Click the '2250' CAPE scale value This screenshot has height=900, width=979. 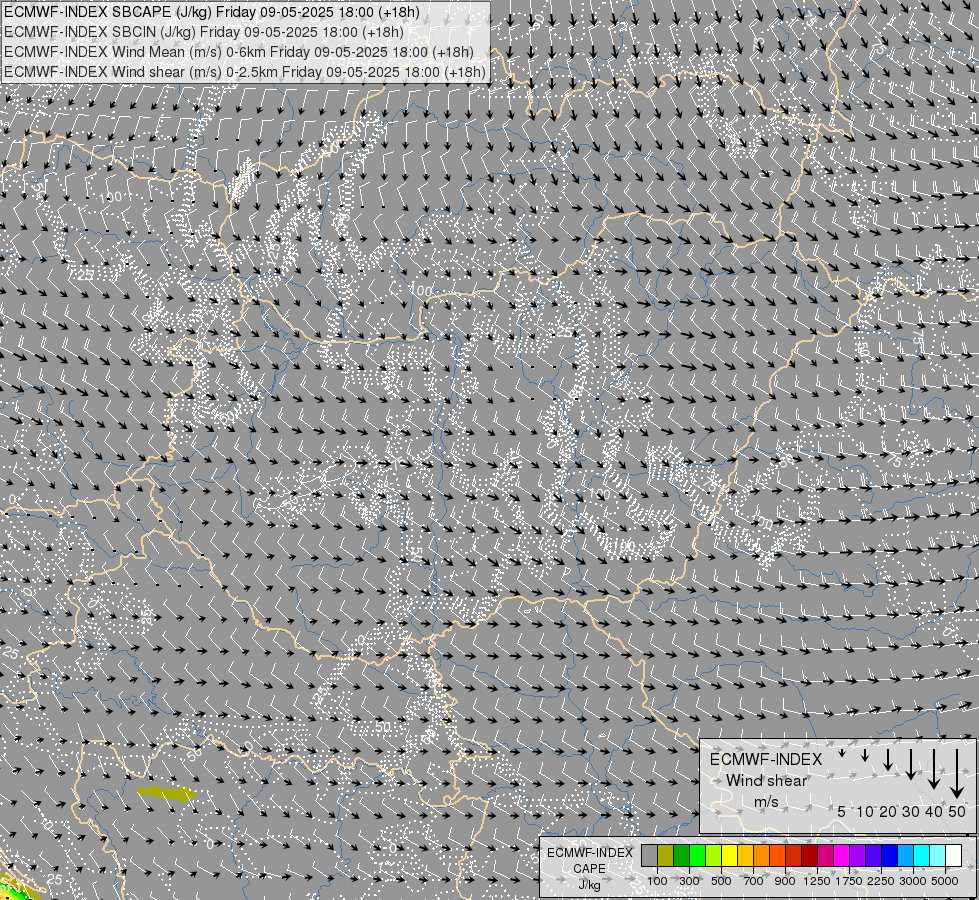880,881
